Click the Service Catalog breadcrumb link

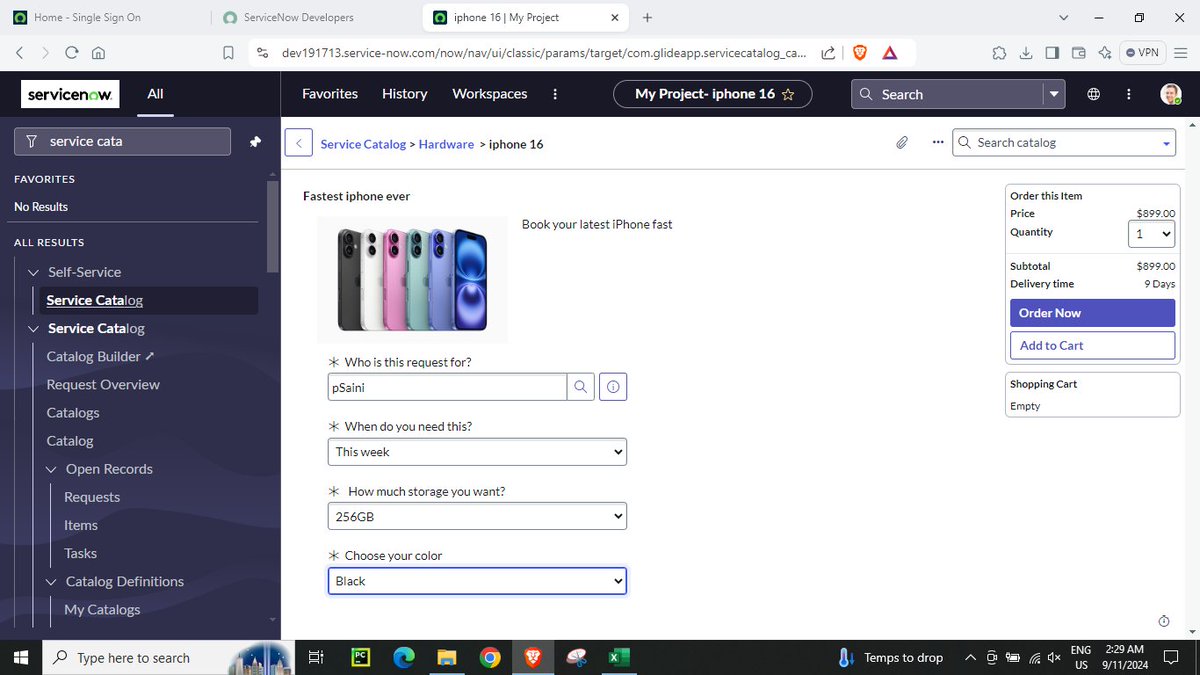(x=363, y=144)
